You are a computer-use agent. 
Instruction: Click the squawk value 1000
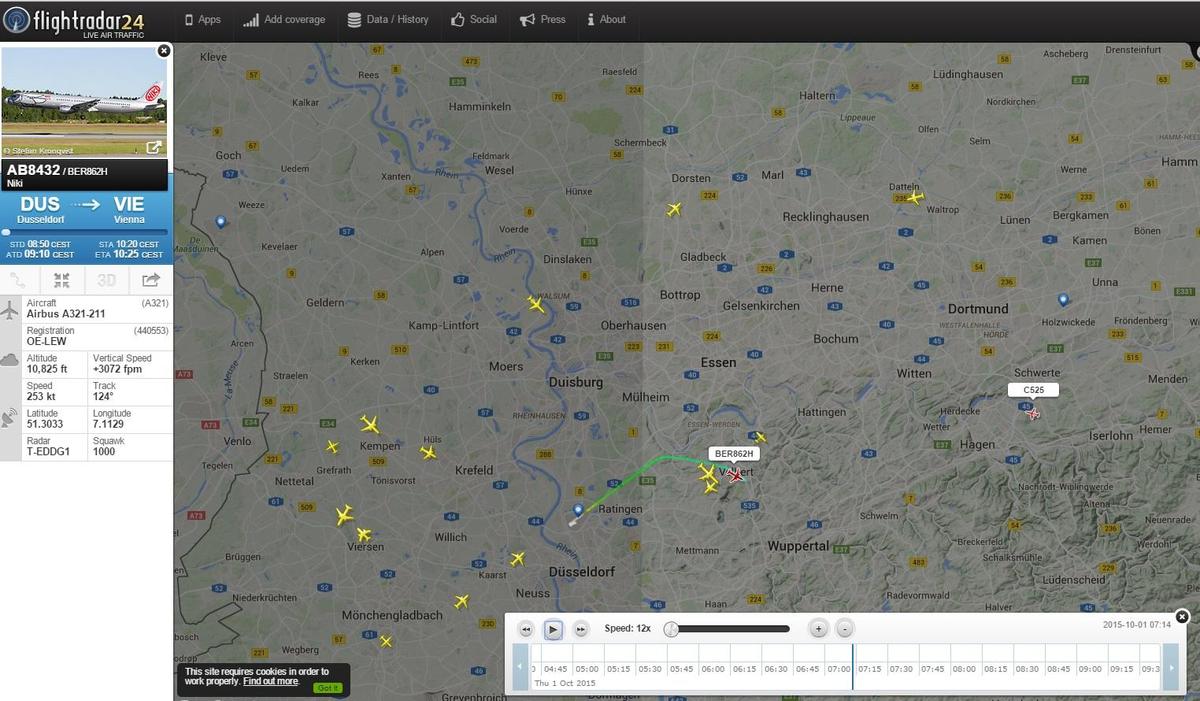coord(104,452)
